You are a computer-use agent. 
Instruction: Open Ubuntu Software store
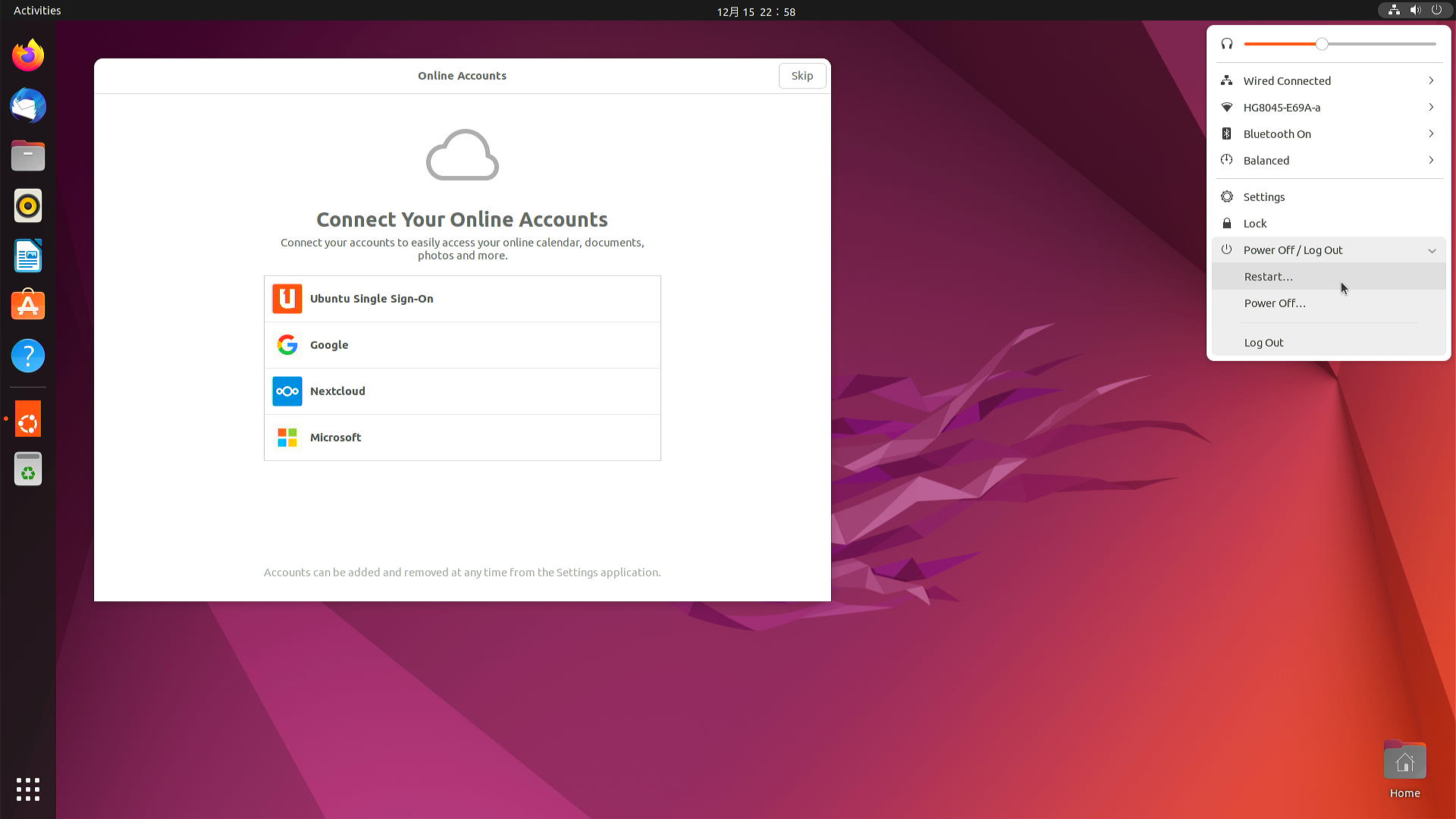click(27, 305)
